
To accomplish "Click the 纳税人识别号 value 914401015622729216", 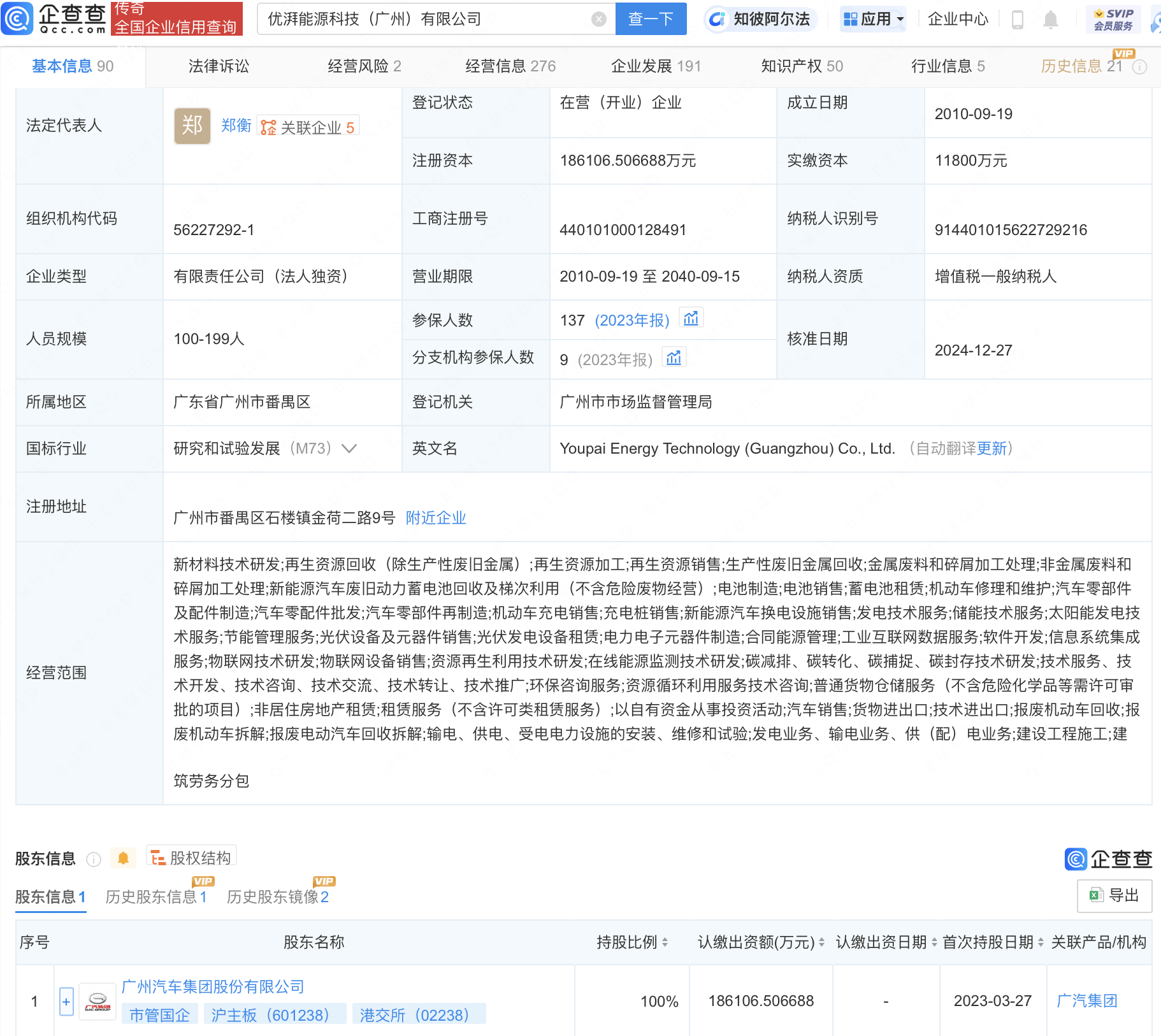I will point(1011,230).
